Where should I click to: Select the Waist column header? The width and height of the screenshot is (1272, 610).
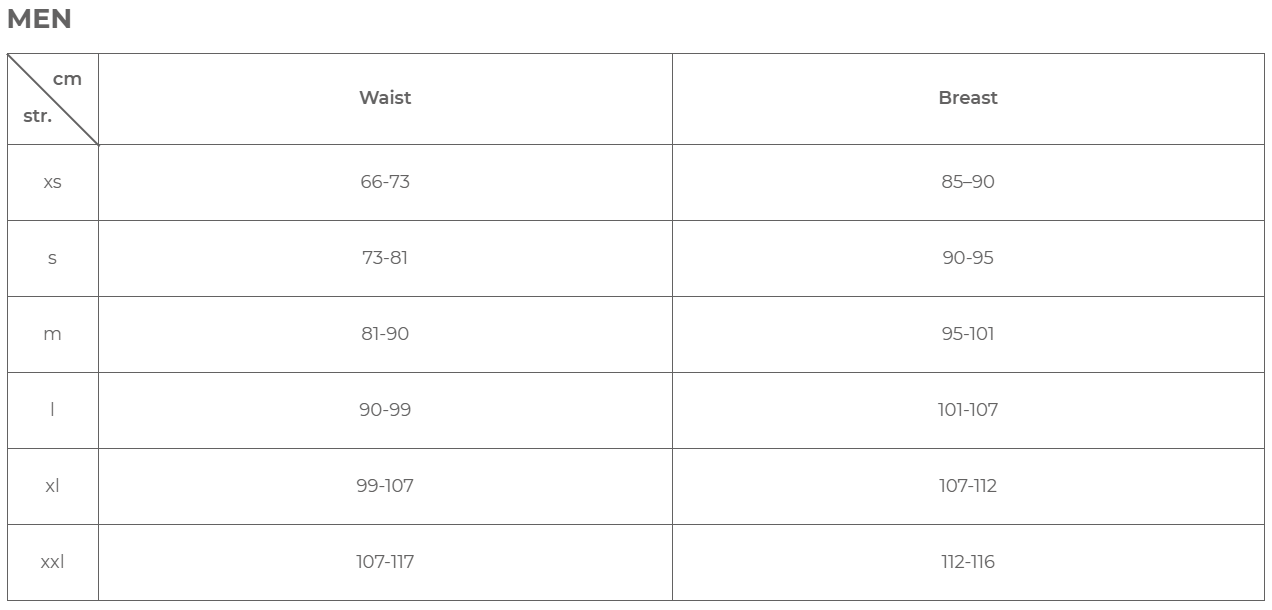click(385, 98)
